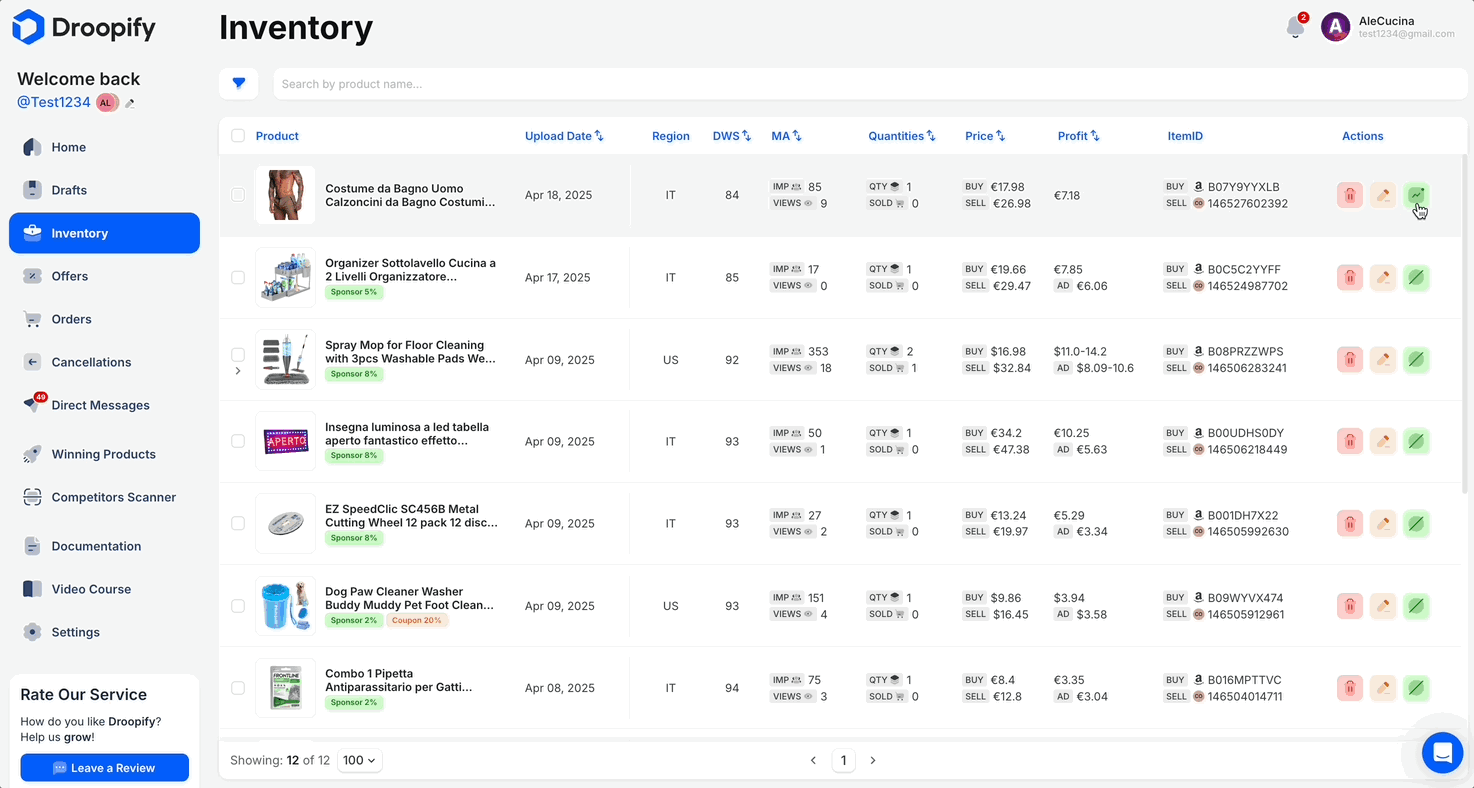
Task: Tick the EZ SpeedClic Metal Cutting Wheel checkbox
Action: click(238, 523)
